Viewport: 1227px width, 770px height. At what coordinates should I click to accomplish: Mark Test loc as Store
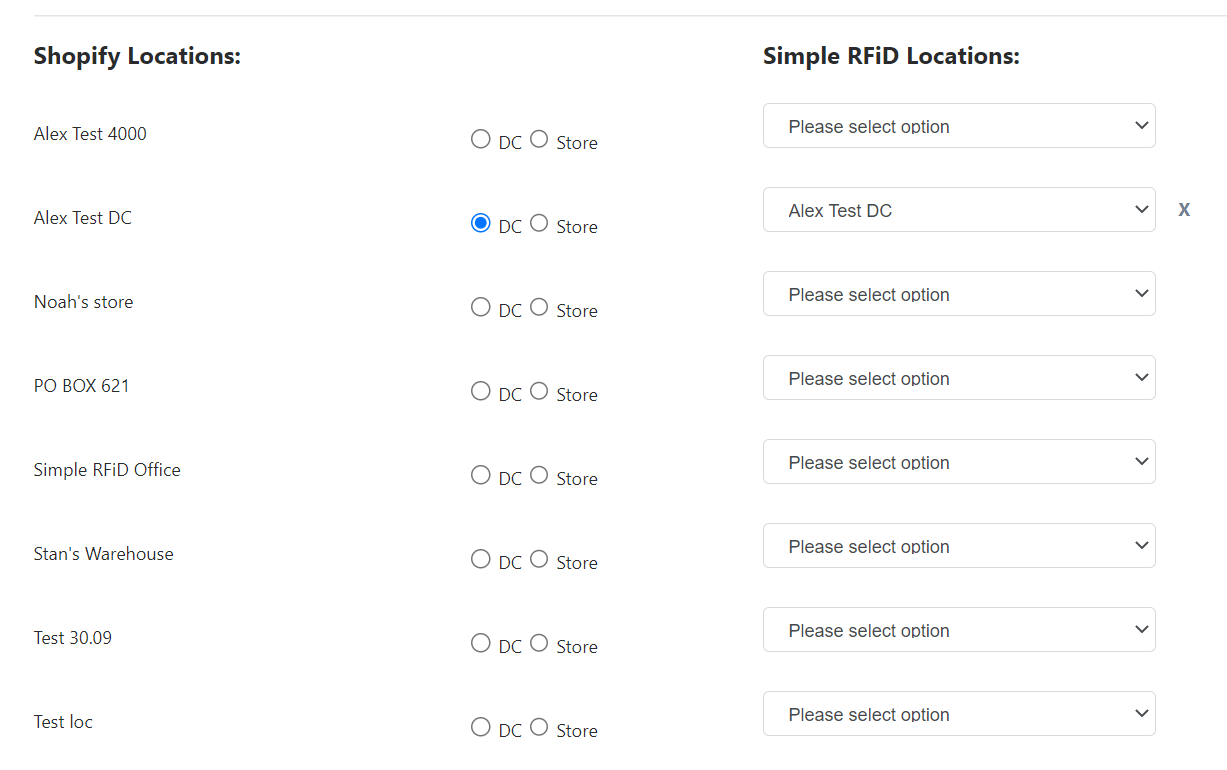click(539, 727)
